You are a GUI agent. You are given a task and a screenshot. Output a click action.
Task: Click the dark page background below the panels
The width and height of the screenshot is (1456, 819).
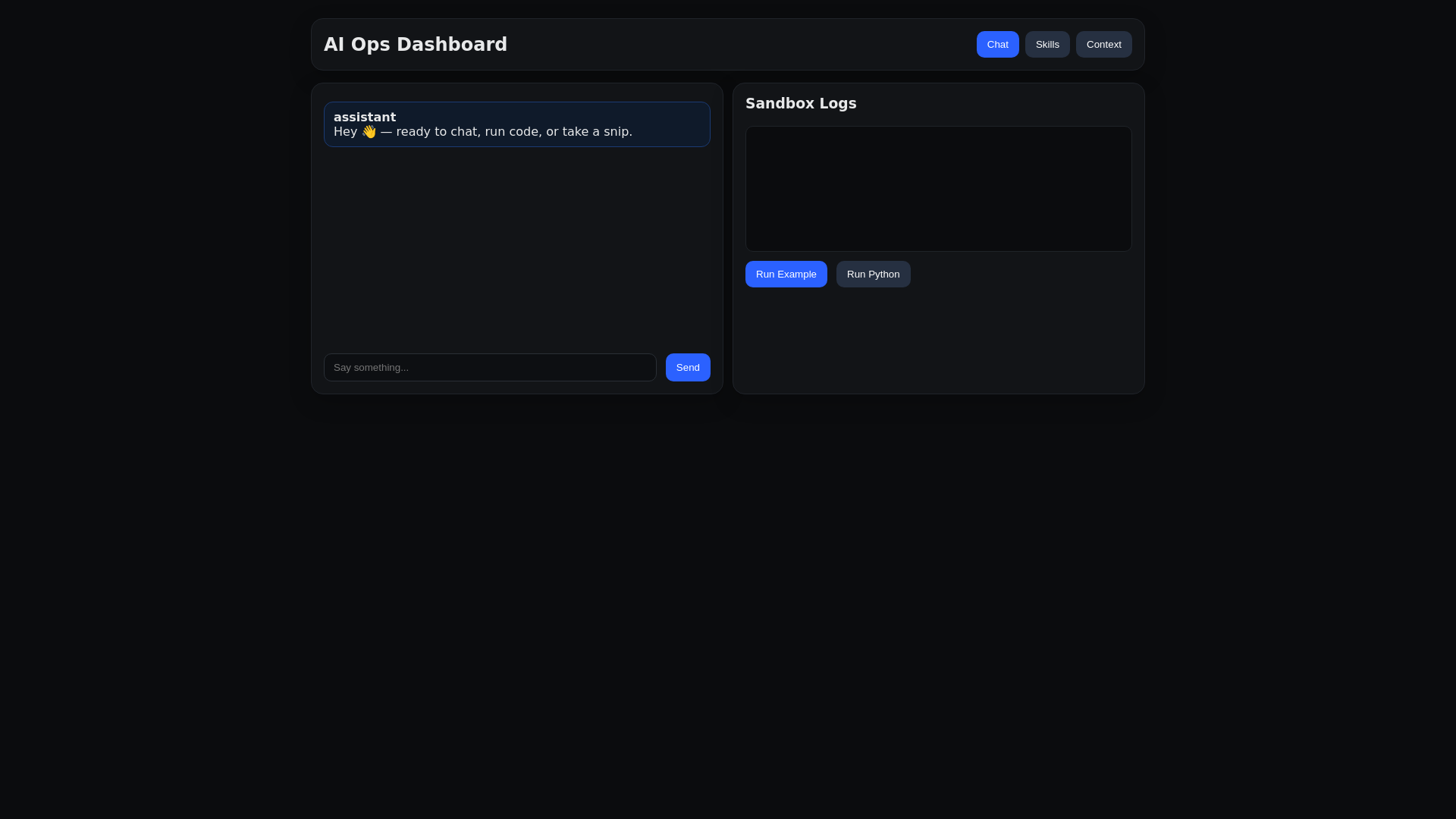click(728, 607)
